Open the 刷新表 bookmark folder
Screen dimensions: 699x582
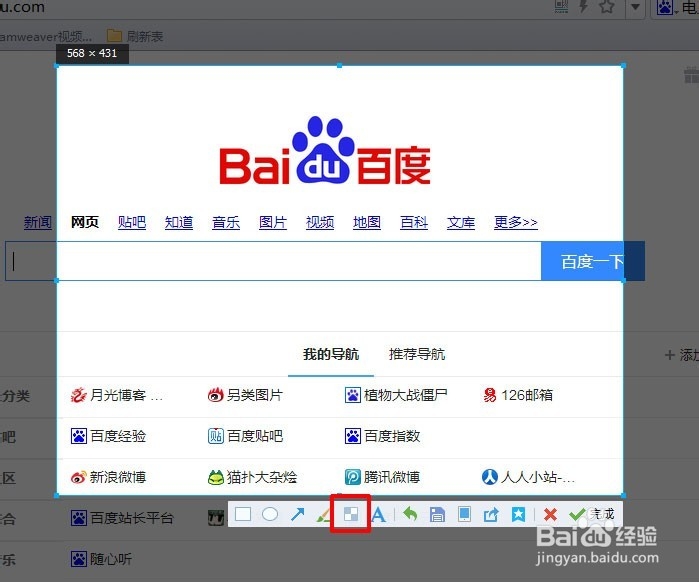coord(135,36)
